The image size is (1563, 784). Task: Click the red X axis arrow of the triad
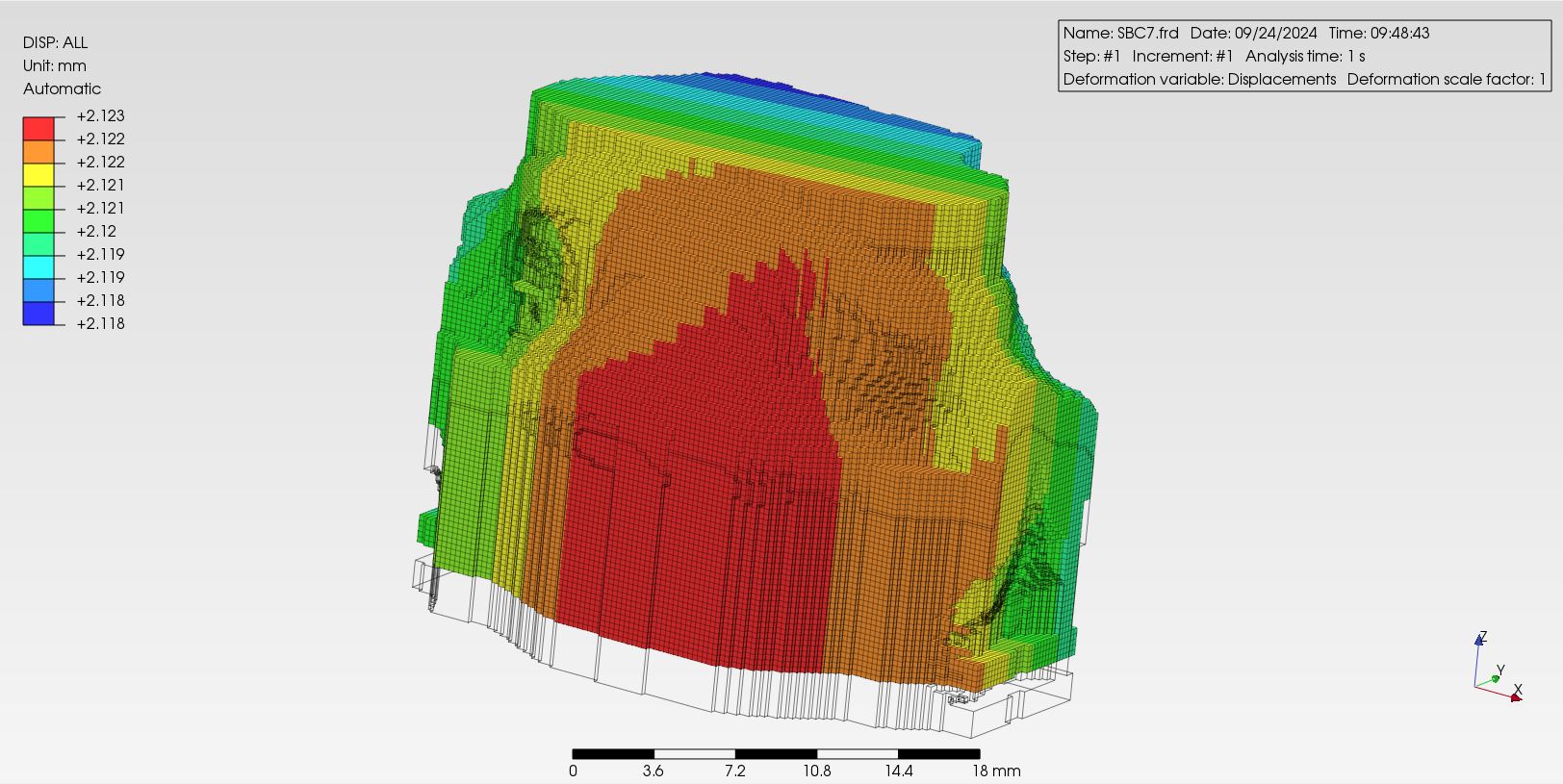coord(1515,697)
